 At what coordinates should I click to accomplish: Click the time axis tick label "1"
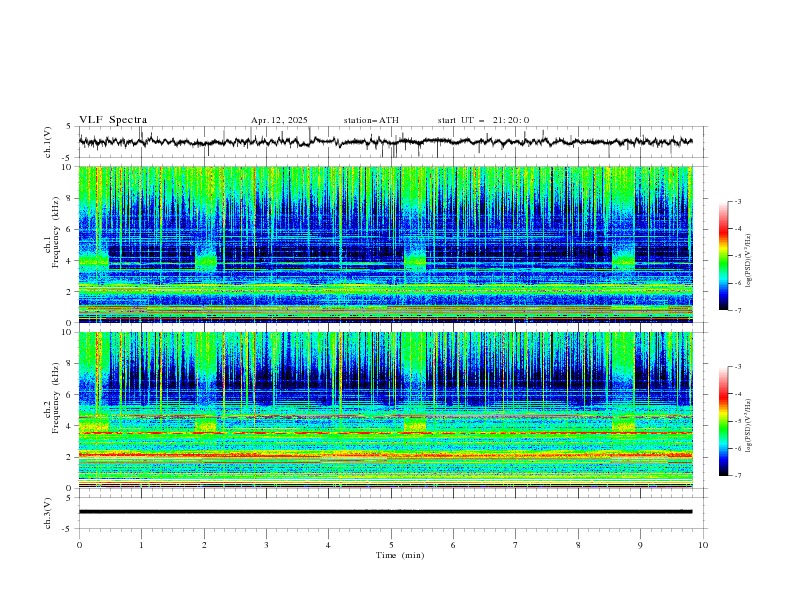point(141,545)
